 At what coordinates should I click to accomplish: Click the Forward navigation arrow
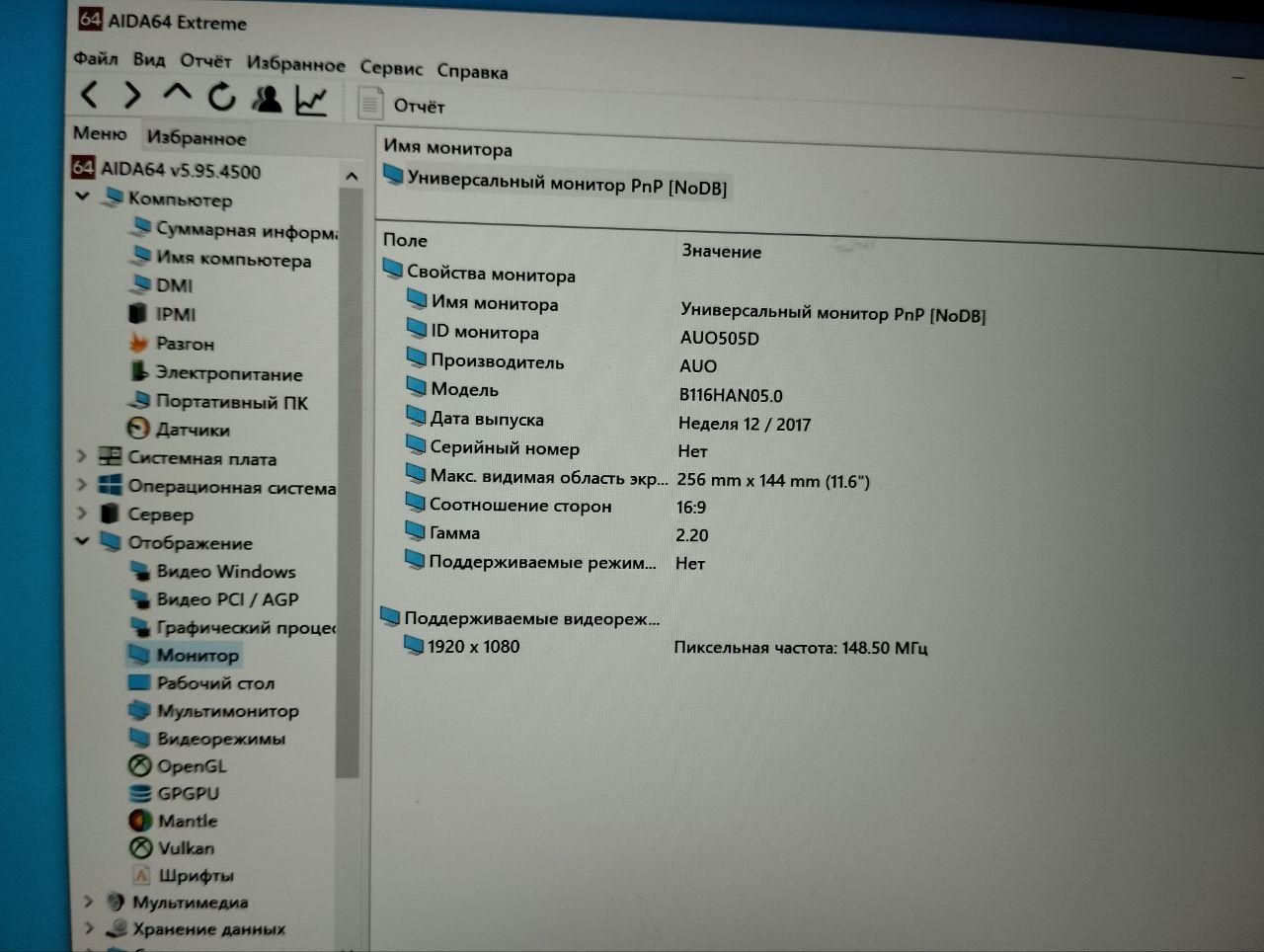tap(132, 95)
